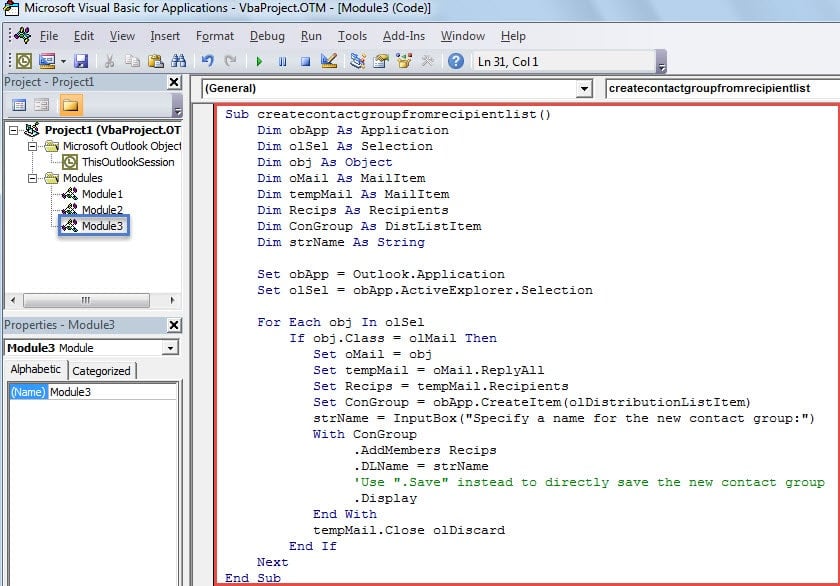Open the Edit menu
This screenshot has width=840, height=586.
click(84, 36)
